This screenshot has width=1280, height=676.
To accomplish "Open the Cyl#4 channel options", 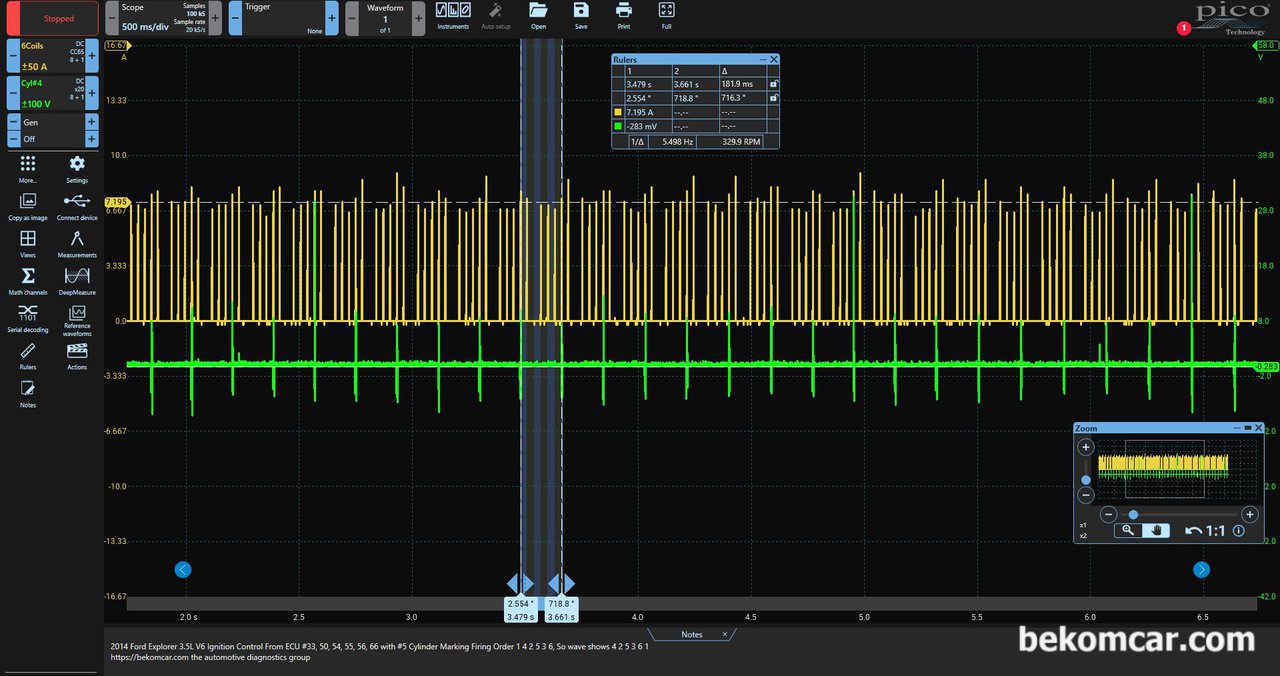I will [52, 93].
